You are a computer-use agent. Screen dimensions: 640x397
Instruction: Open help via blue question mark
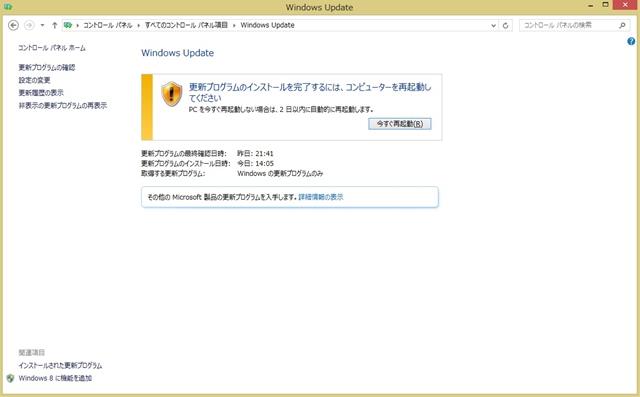coord(631,41)
